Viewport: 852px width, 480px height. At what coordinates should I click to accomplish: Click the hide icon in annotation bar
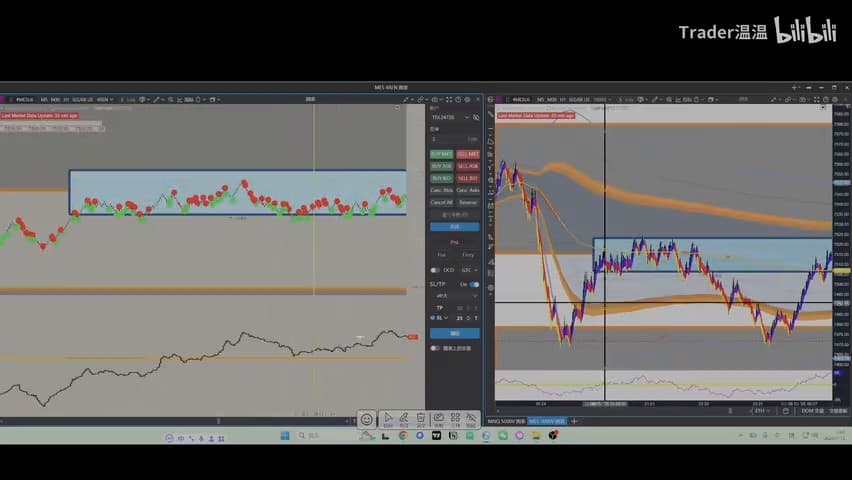[471, 419]
